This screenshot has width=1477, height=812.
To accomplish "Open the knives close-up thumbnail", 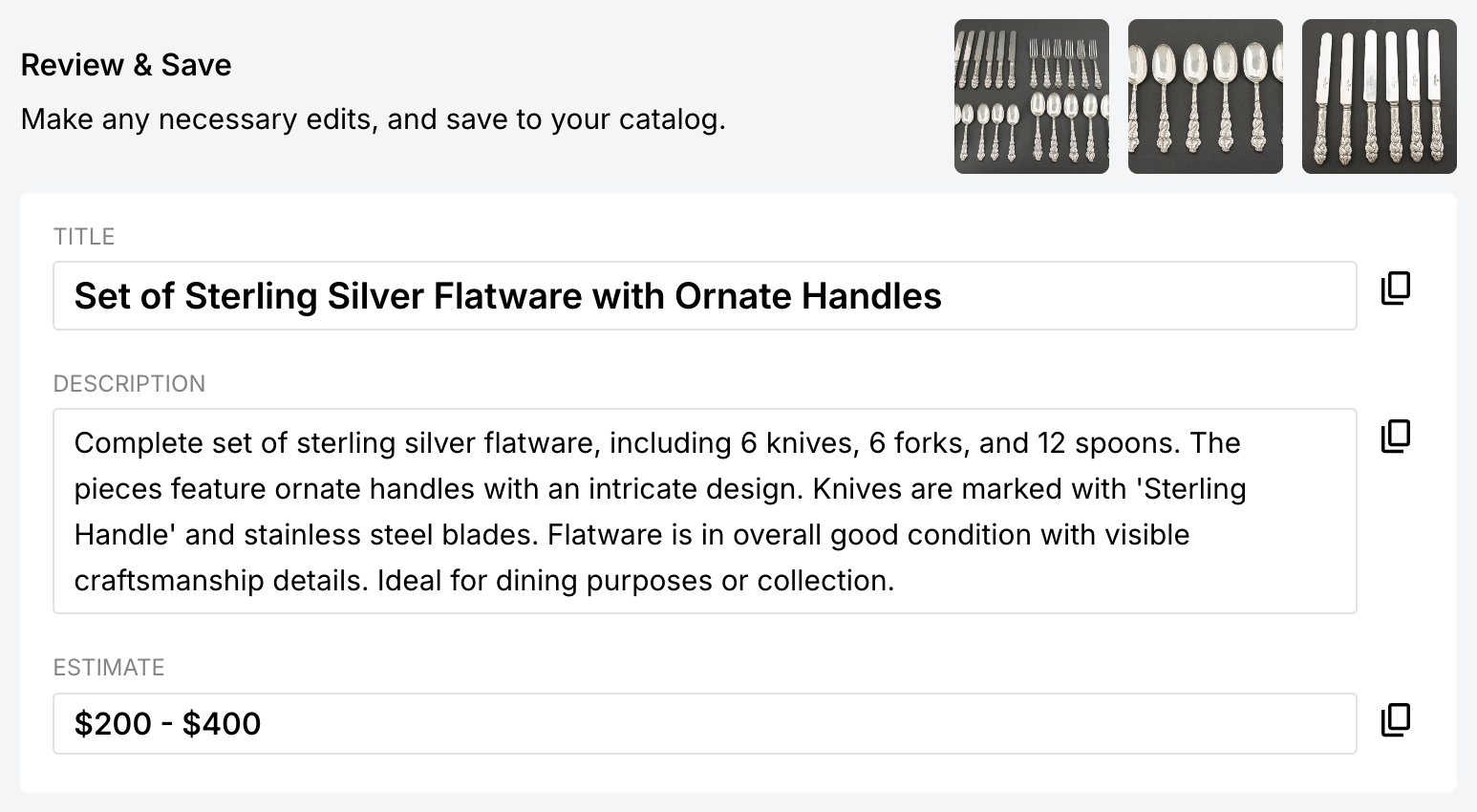I will (x=1379, y=96).
